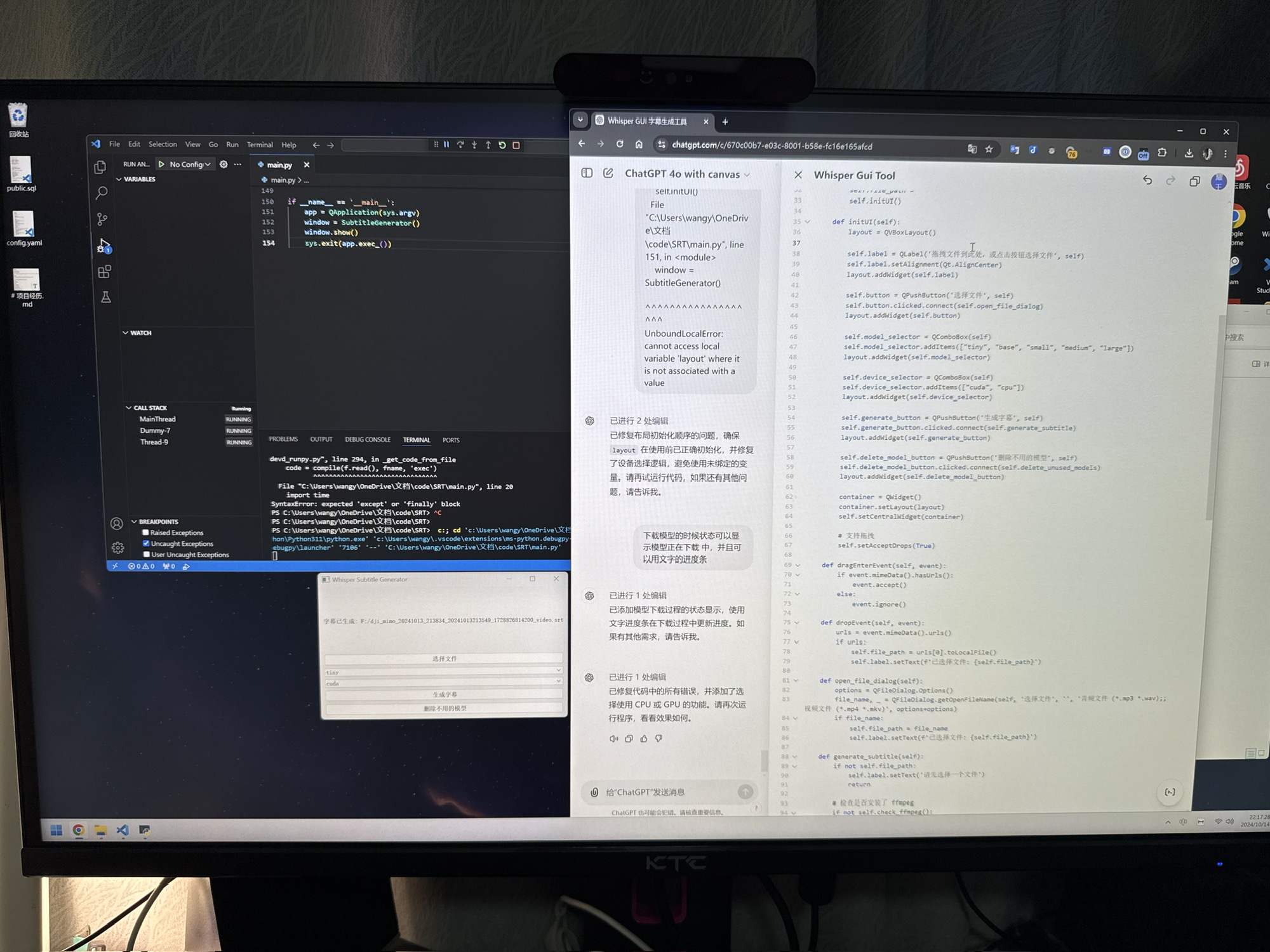The image size is (1270, 952).
Task: Enable the User Uncaught Exceptions breakpoint
Action: pyautogui.click(x=147, y=554)
